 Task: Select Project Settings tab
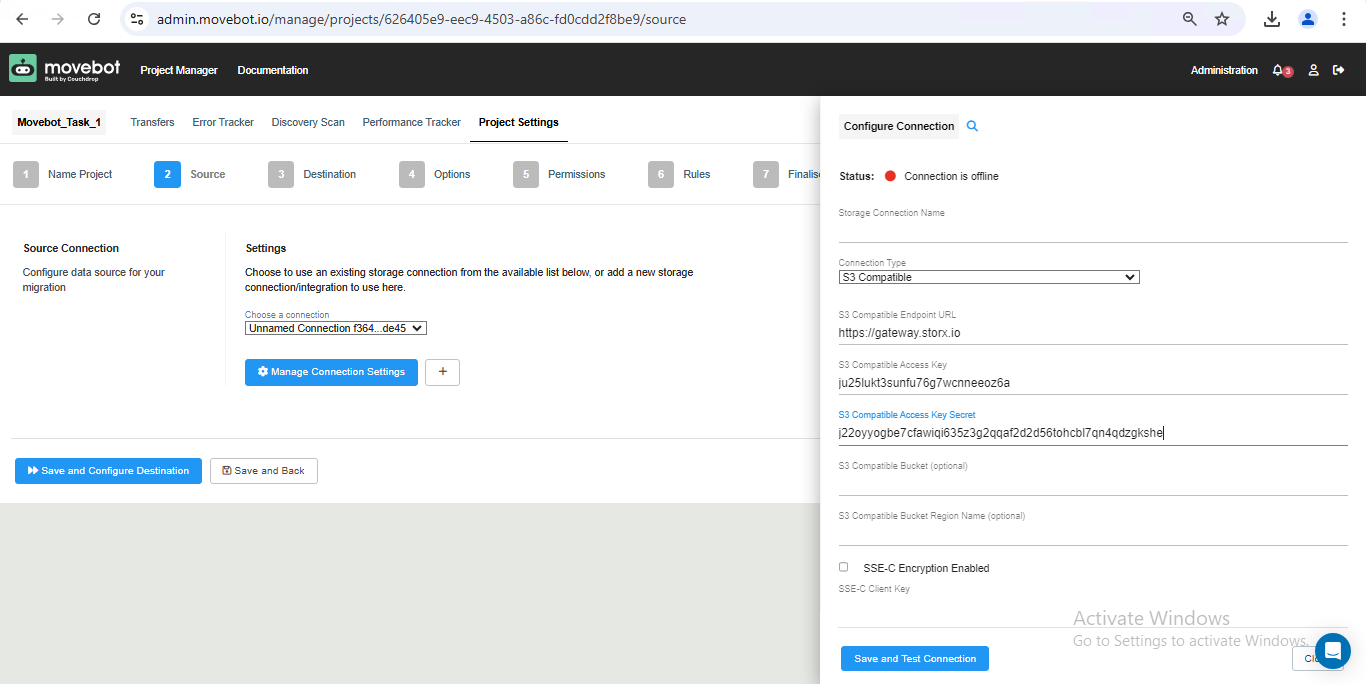518,122
